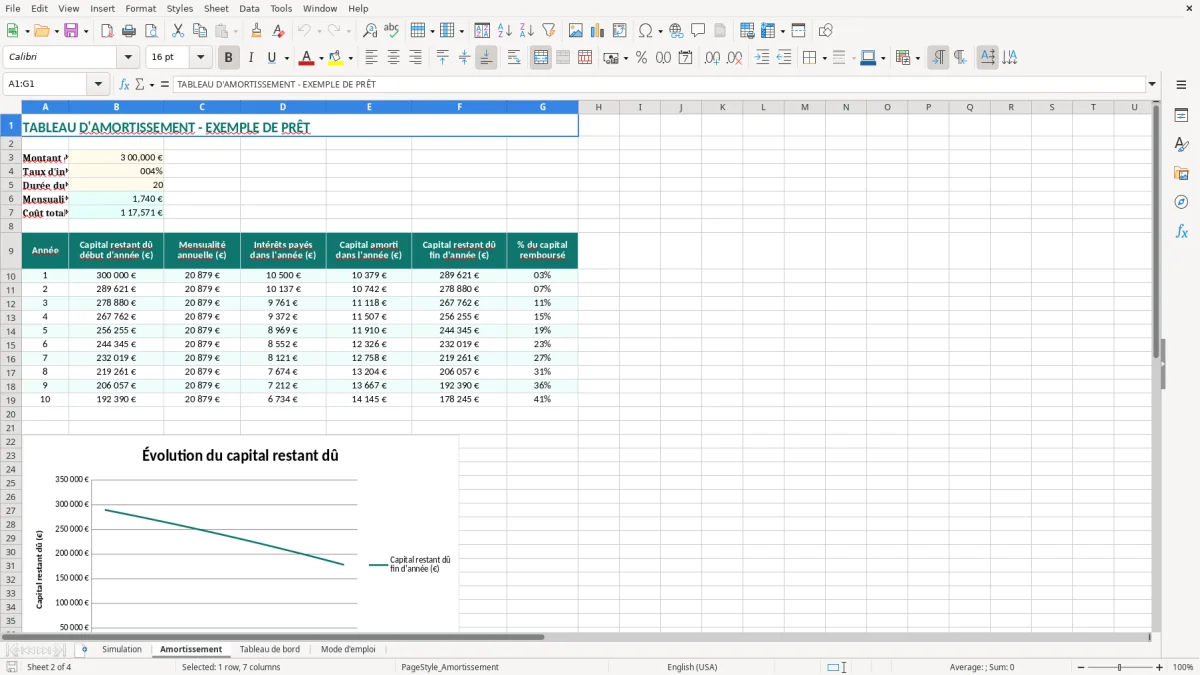
Task: Select row header 9
Action: coord(11,251)
